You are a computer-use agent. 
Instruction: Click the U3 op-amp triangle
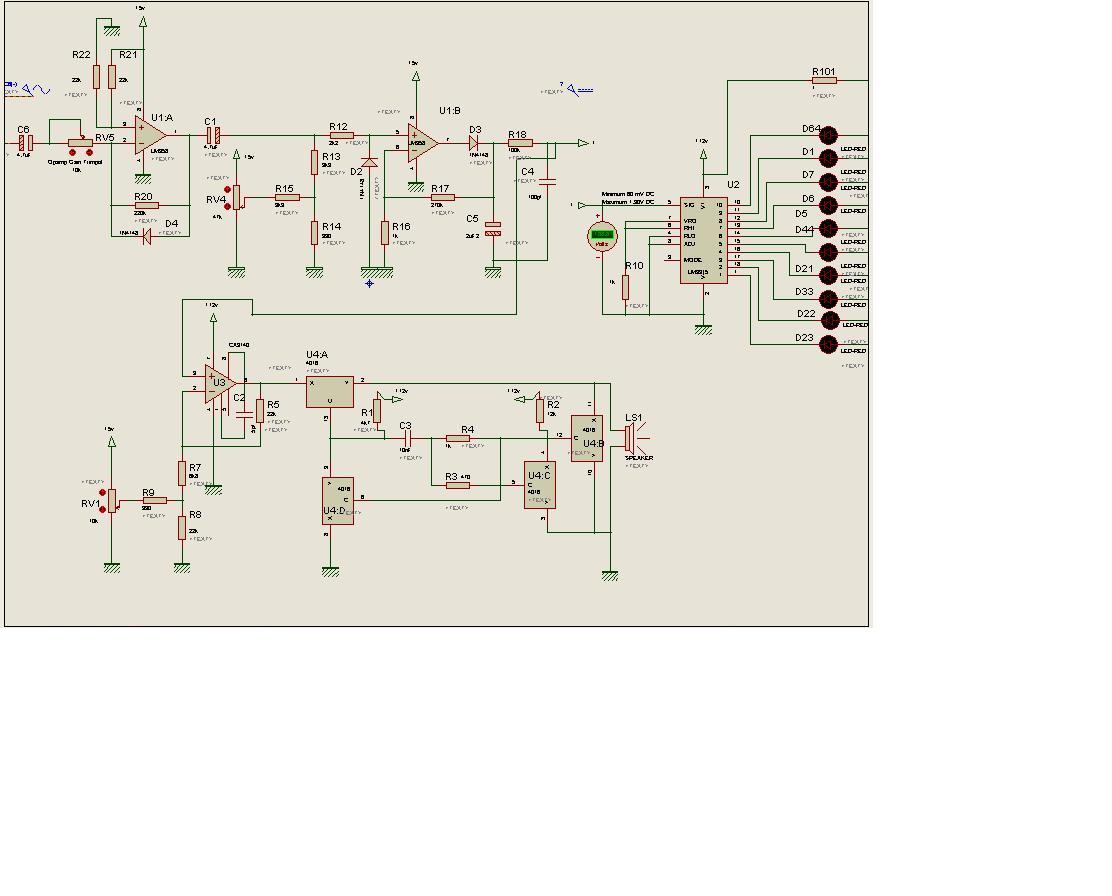pyautogui.click(x=220, y=383)
